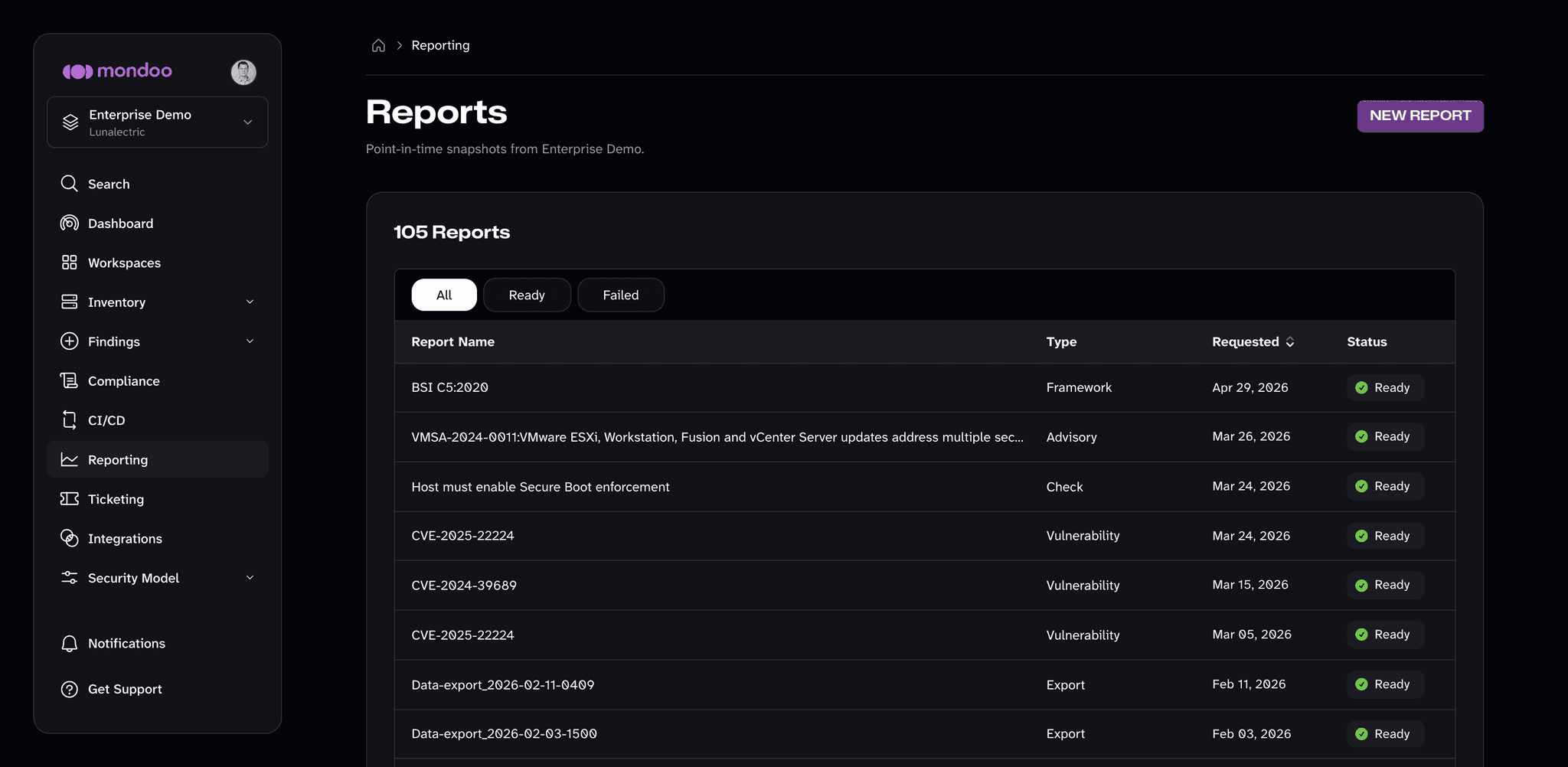Viewport: 1568px width, 767px height.
Task: Click the Status column header
Action: tap(1367, 341)
